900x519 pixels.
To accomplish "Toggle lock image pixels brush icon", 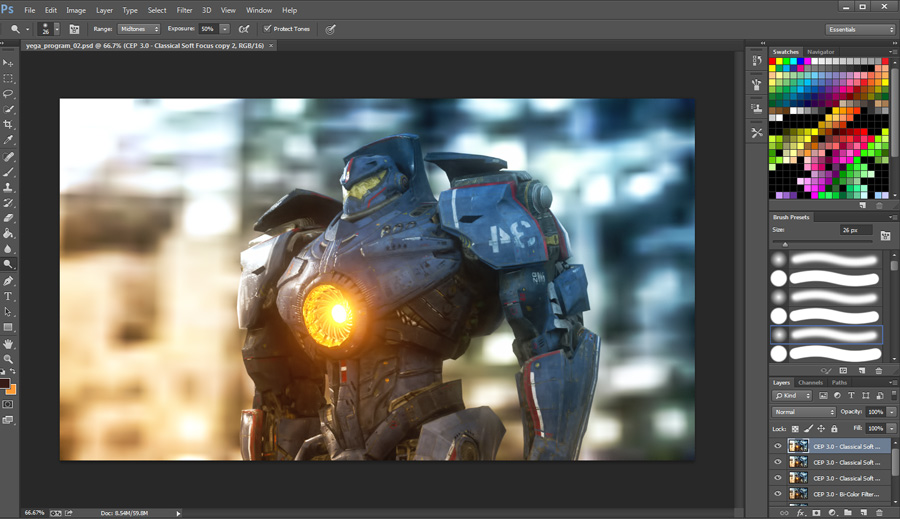I will [x=808, y=429].
